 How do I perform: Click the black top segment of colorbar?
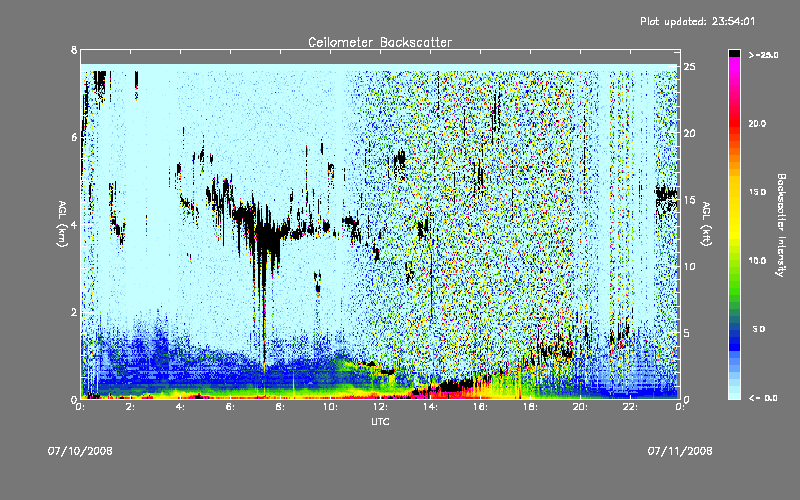click(734, 53)
